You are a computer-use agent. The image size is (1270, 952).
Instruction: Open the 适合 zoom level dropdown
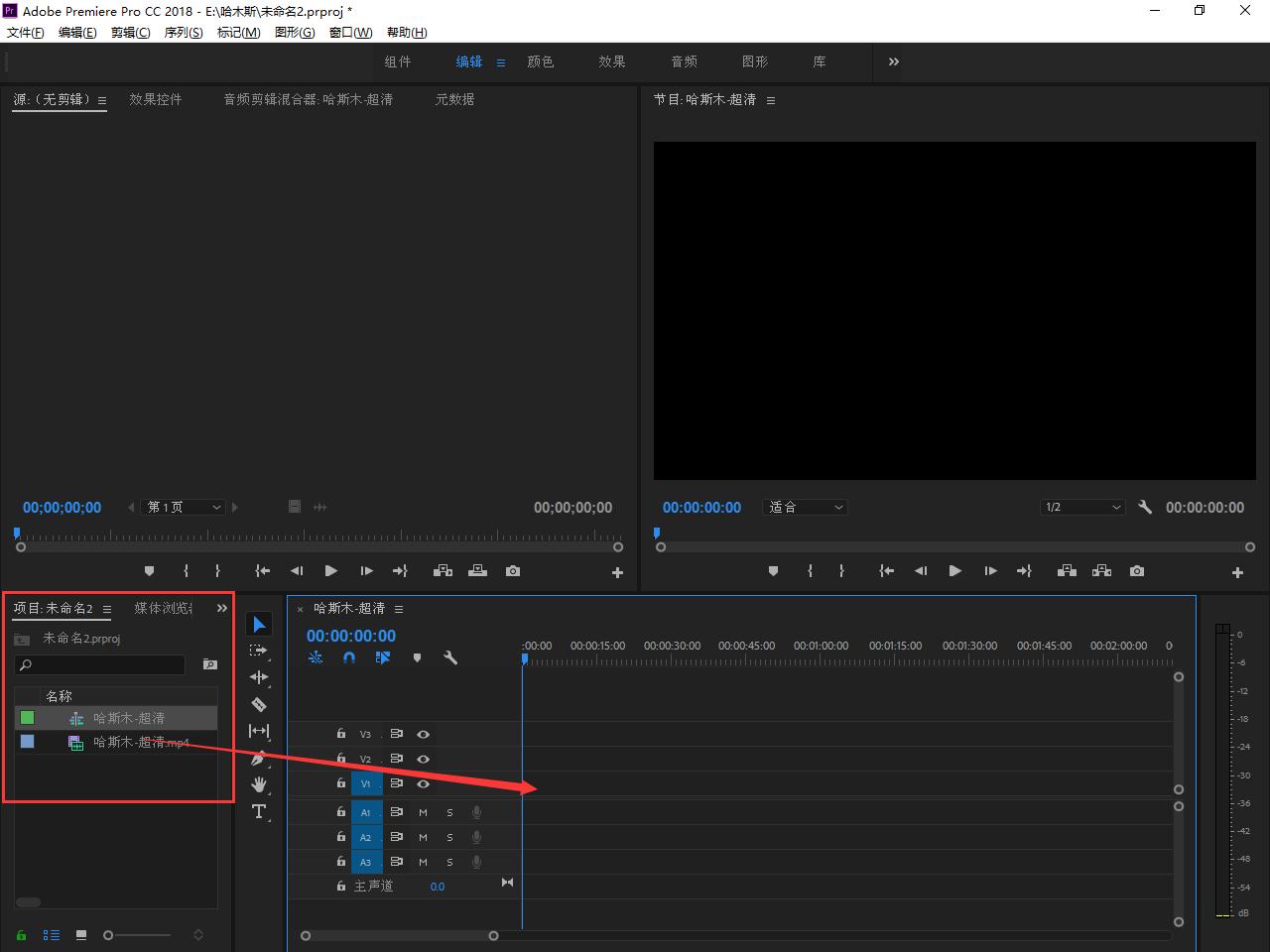805,507
